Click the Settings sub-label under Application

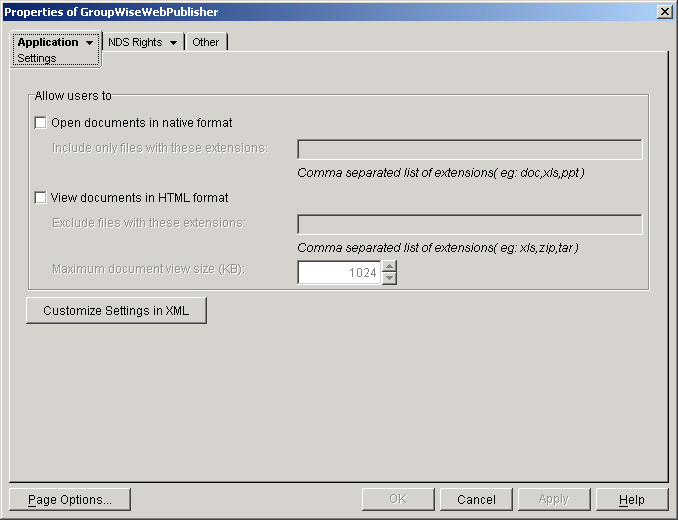37,58
